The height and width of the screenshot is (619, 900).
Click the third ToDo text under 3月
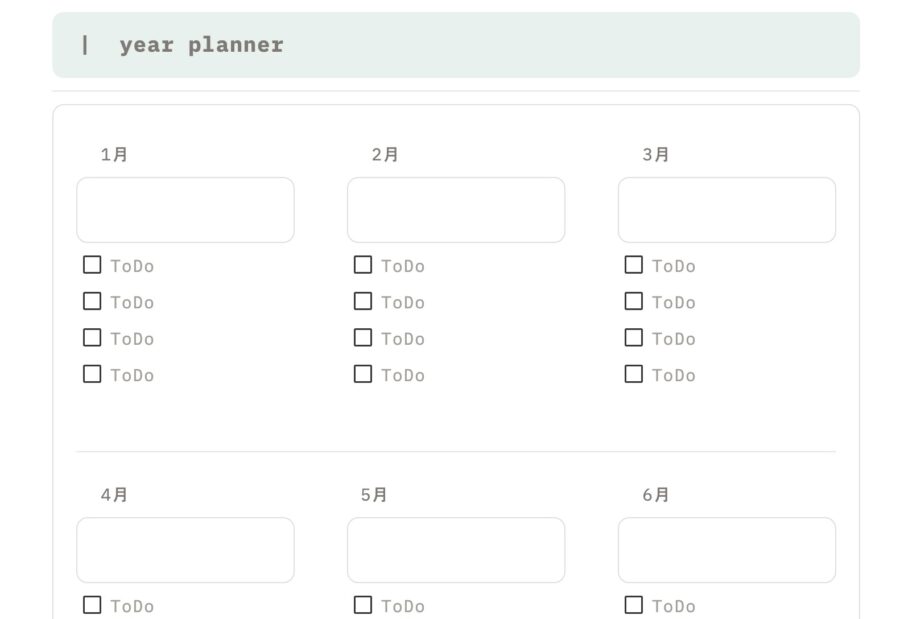click(x=673, y=339)
